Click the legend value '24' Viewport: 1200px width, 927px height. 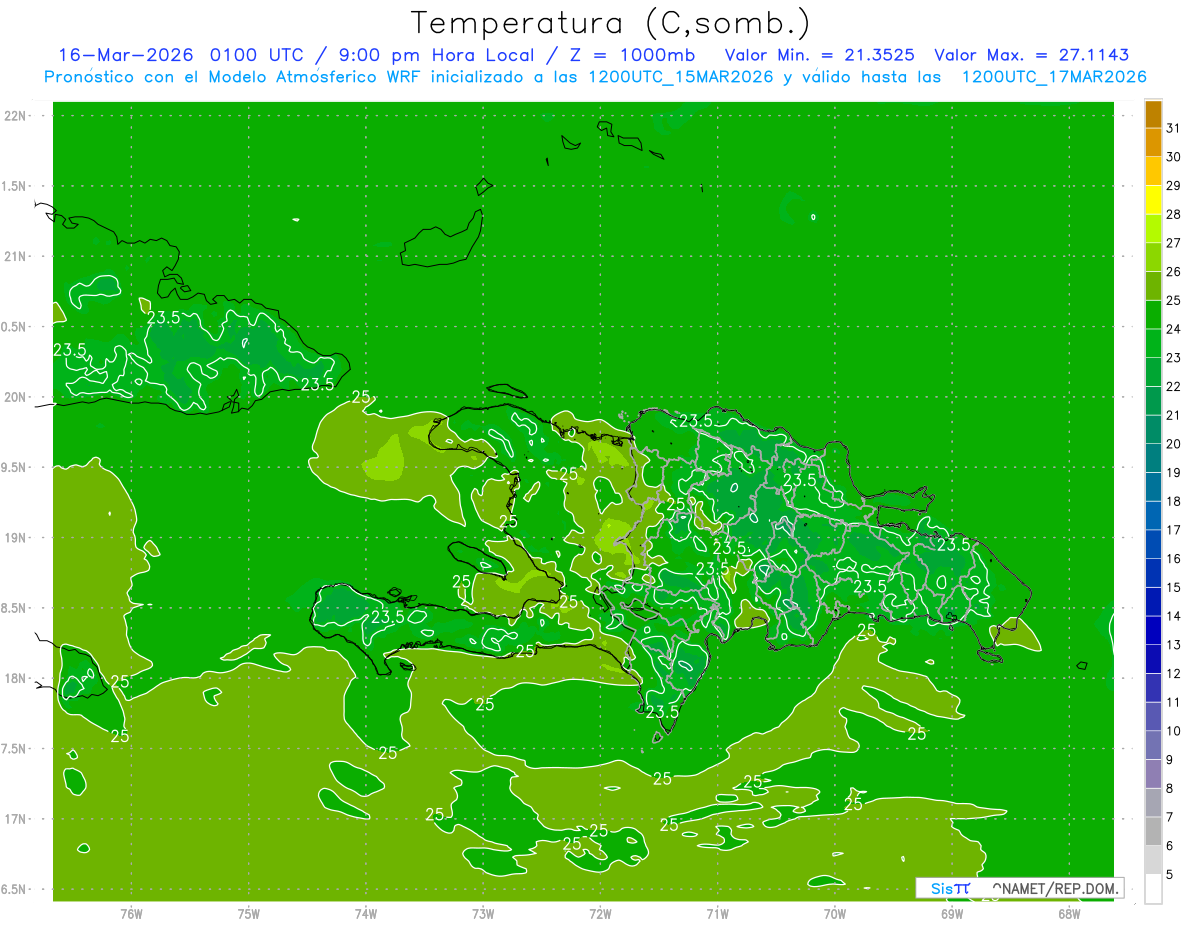[1173, 330]
